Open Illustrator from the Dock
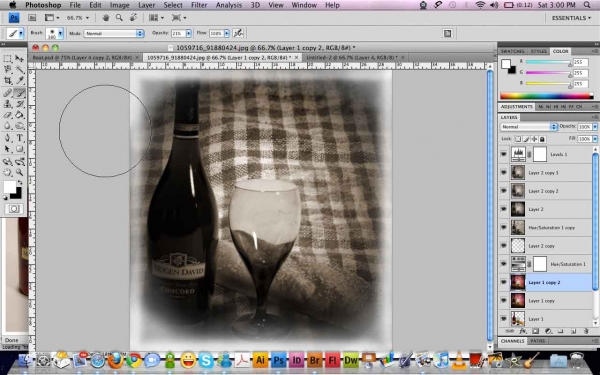600x375 pixels. coord(260,360)
